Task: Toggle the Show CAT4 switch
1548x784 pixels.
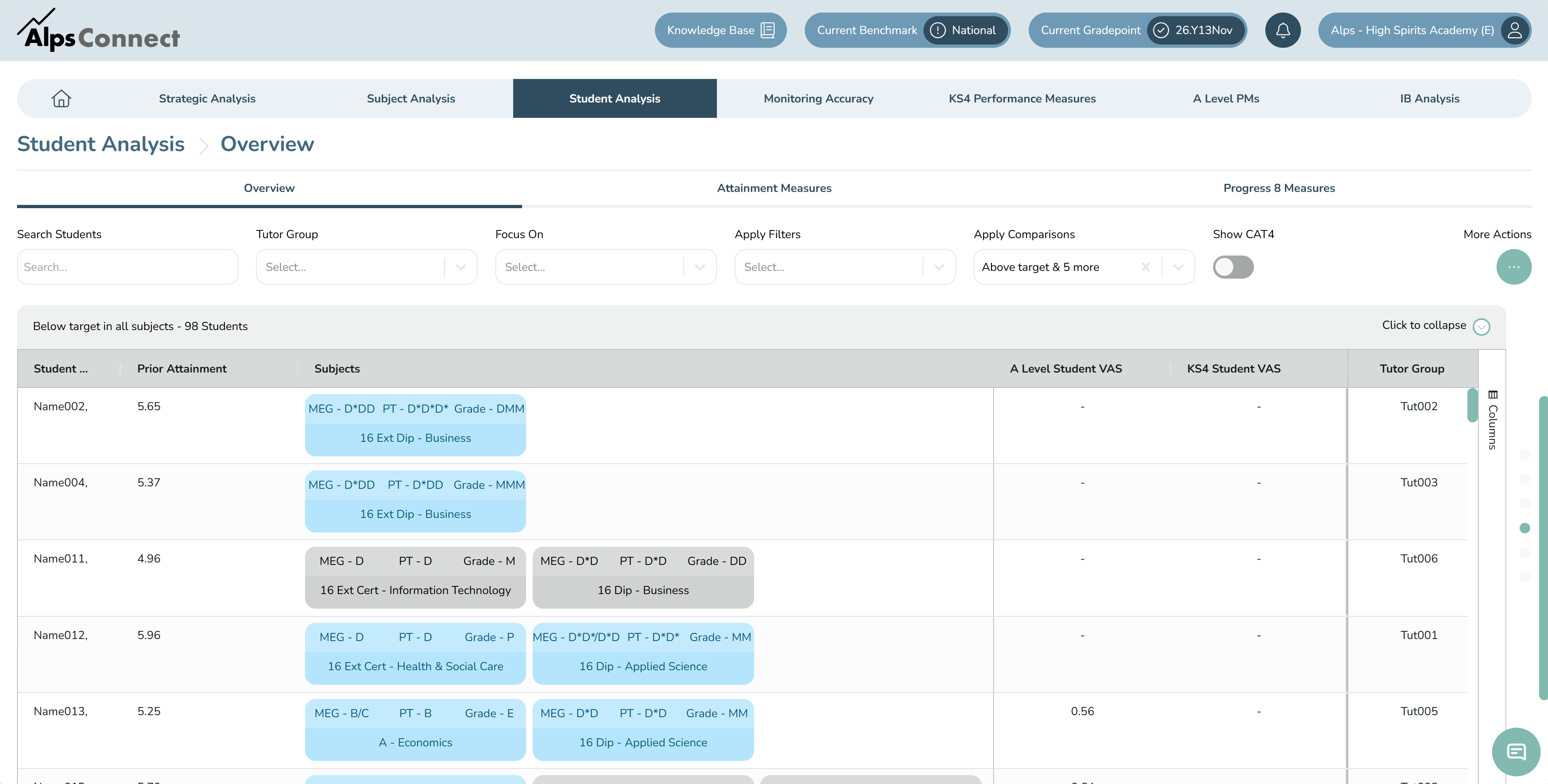Action: [x=1233, y=267]
